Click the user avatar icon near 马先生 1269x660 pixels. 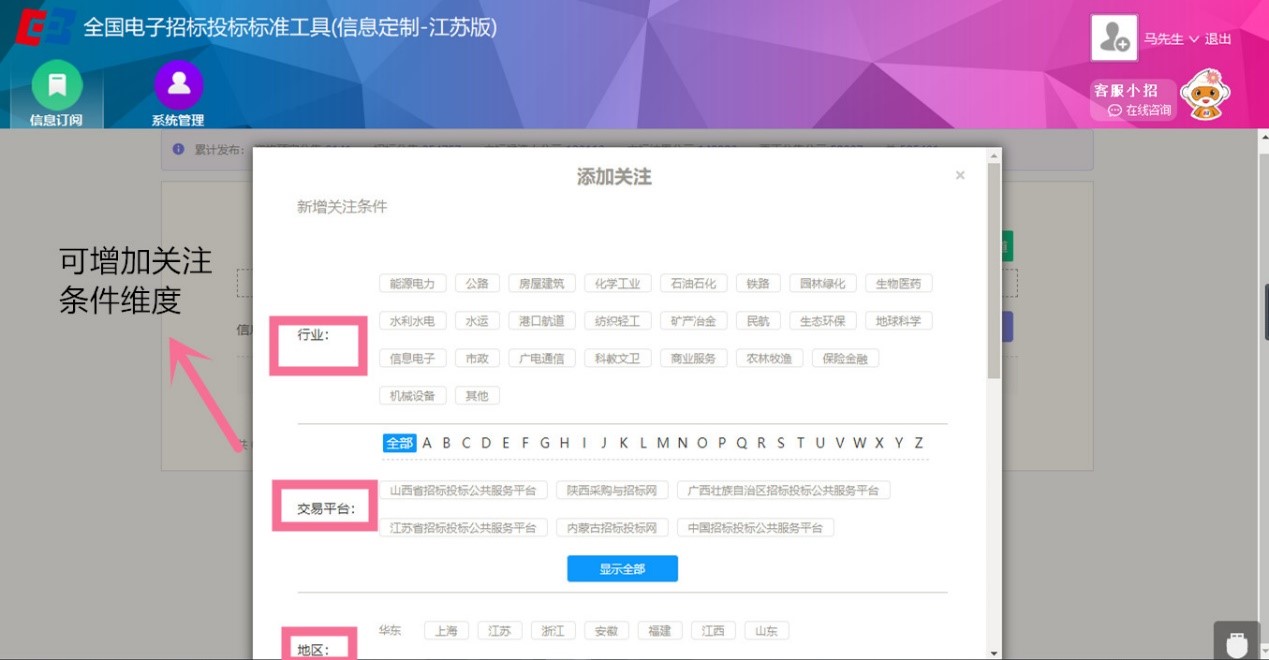click(x=1113, y=38)
